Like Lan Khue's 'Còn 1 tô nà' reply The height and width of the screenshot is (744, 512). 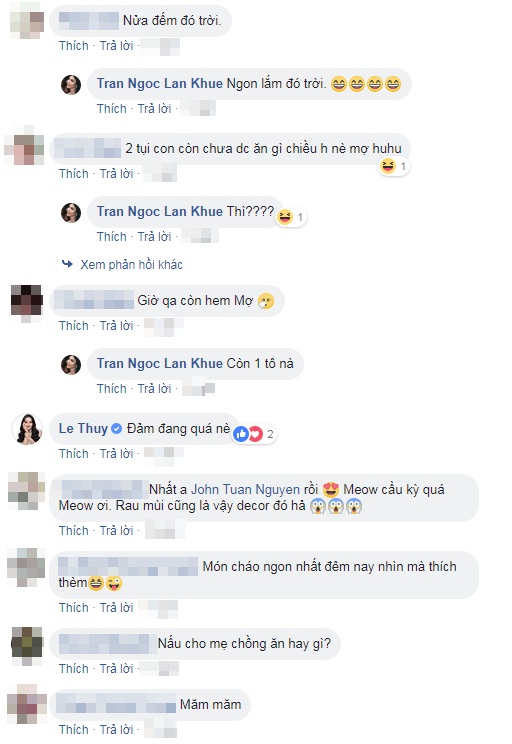(x=112, y=389)
